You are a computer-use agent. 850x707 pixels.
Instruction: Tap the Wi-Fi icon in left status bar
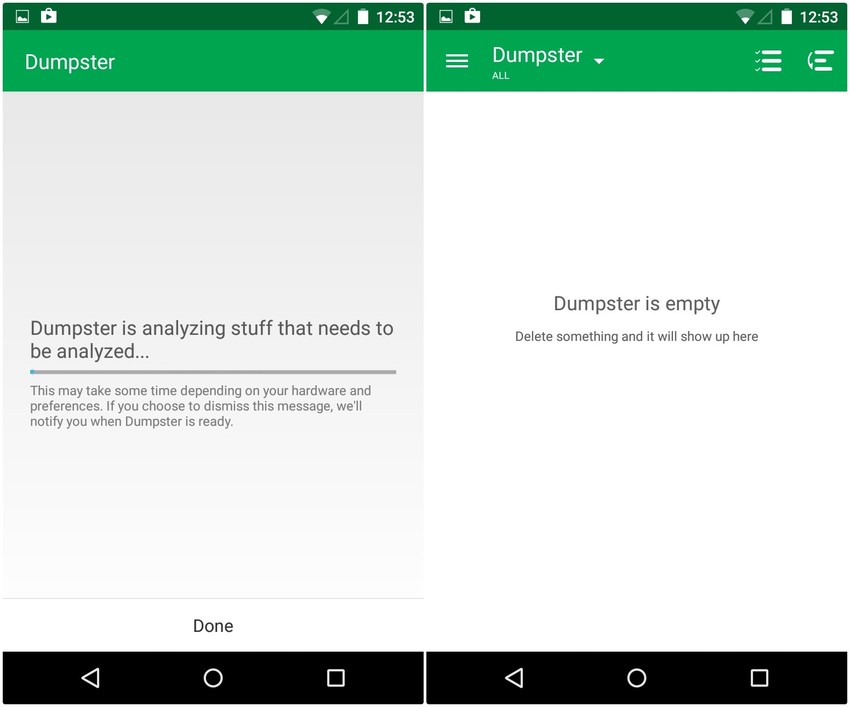[321, 17]
